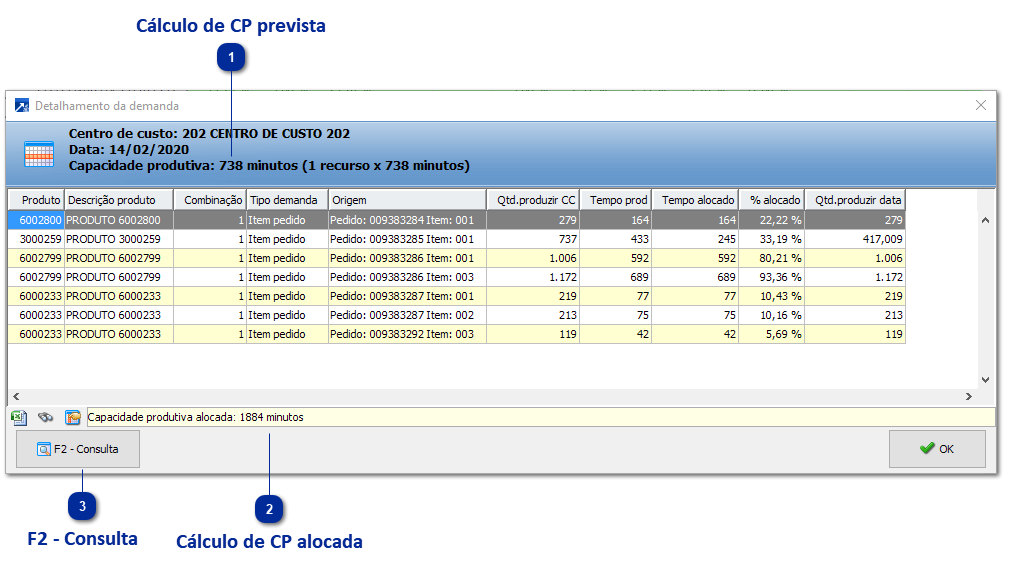Click the % alocado column header

(772, 200)
